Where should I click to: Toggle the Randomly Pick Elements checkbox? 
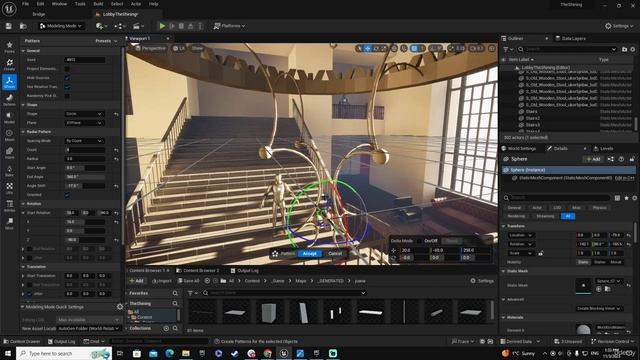(x=67, y=96)
